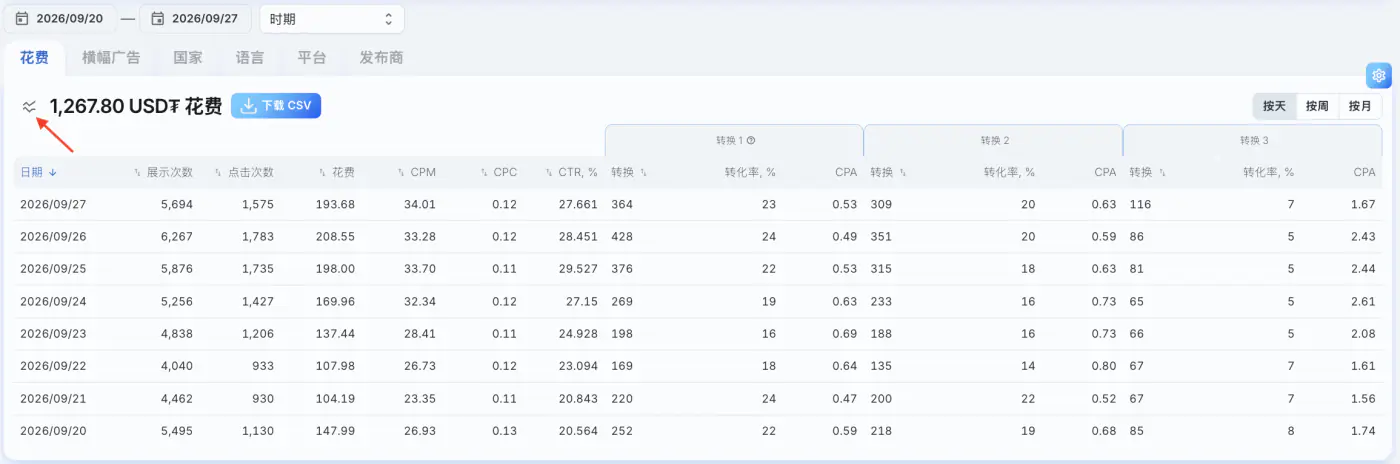Download the CSV file
1400x464 pixels.
pos(276,106)
